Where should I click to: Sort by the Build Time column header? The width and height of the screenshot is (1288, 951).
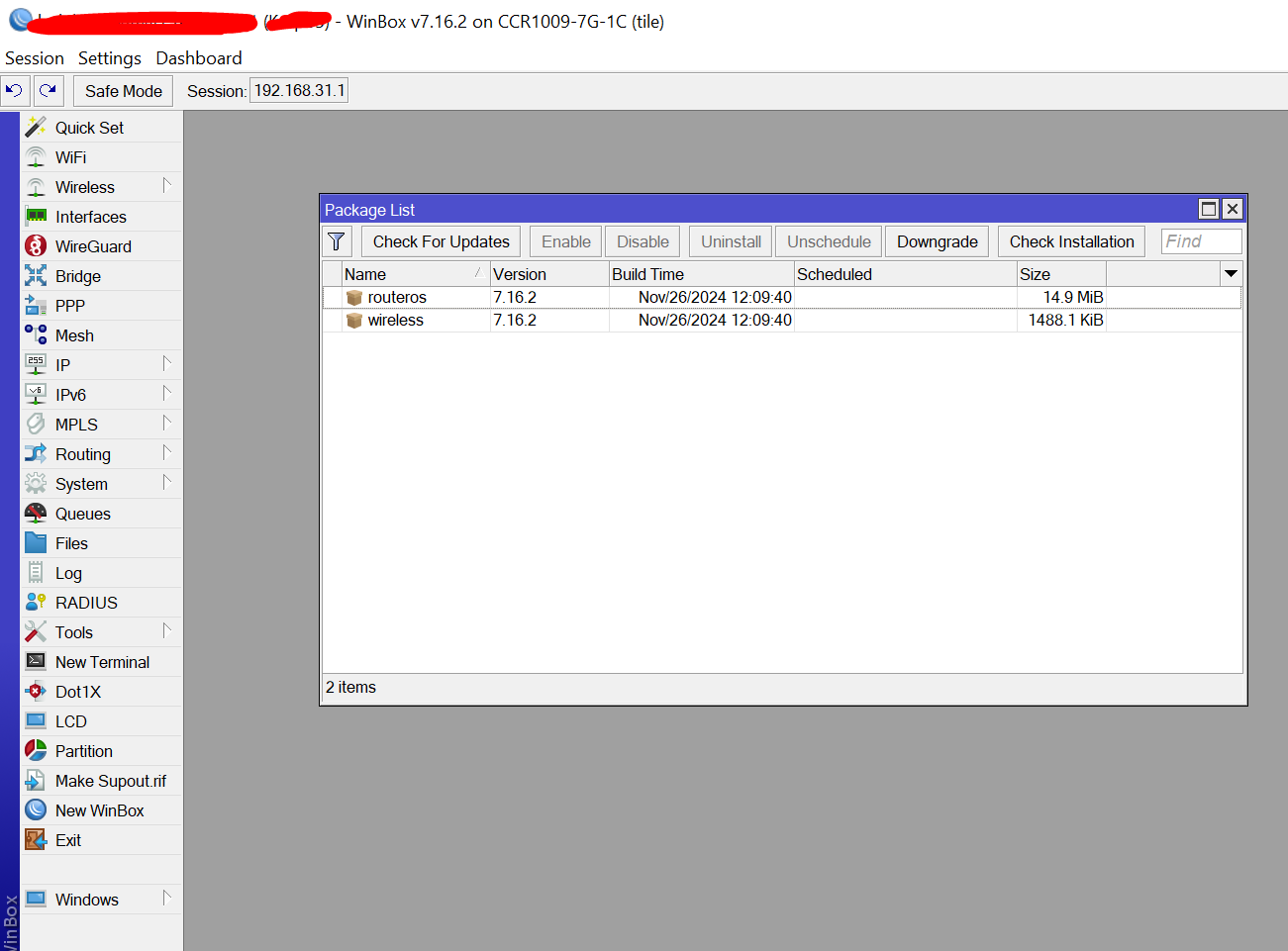click(702, 274)
